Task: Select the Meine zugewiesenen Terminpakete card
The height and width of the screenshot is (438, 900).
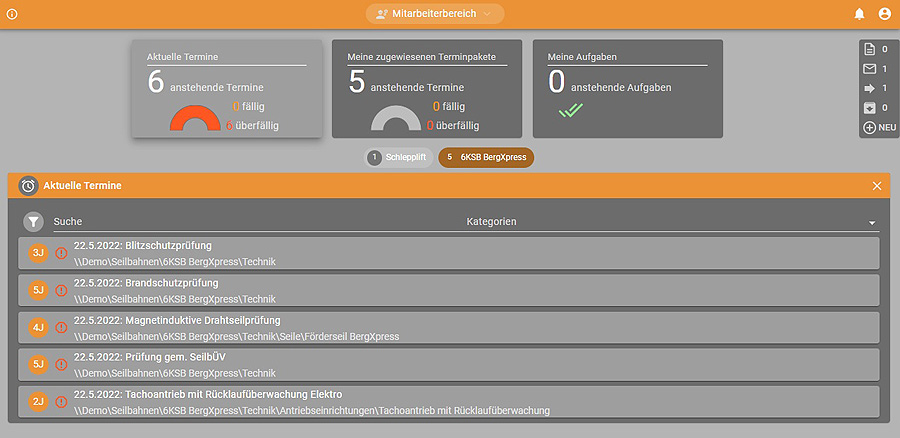Action: pos(427,90)
